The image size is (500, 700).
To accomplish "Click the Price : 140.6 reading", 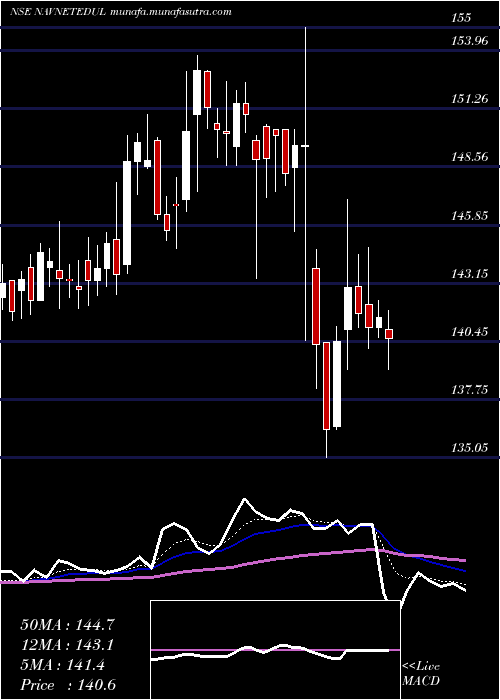I will [x=68, y=685].
